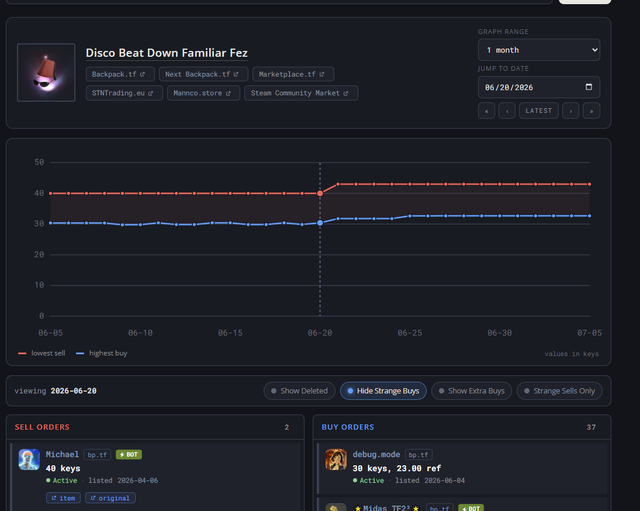Screen dimensions: 640x511
Task: Click the 30 keys, 23.00 ref buy price
Action: [x=397, y=469]
